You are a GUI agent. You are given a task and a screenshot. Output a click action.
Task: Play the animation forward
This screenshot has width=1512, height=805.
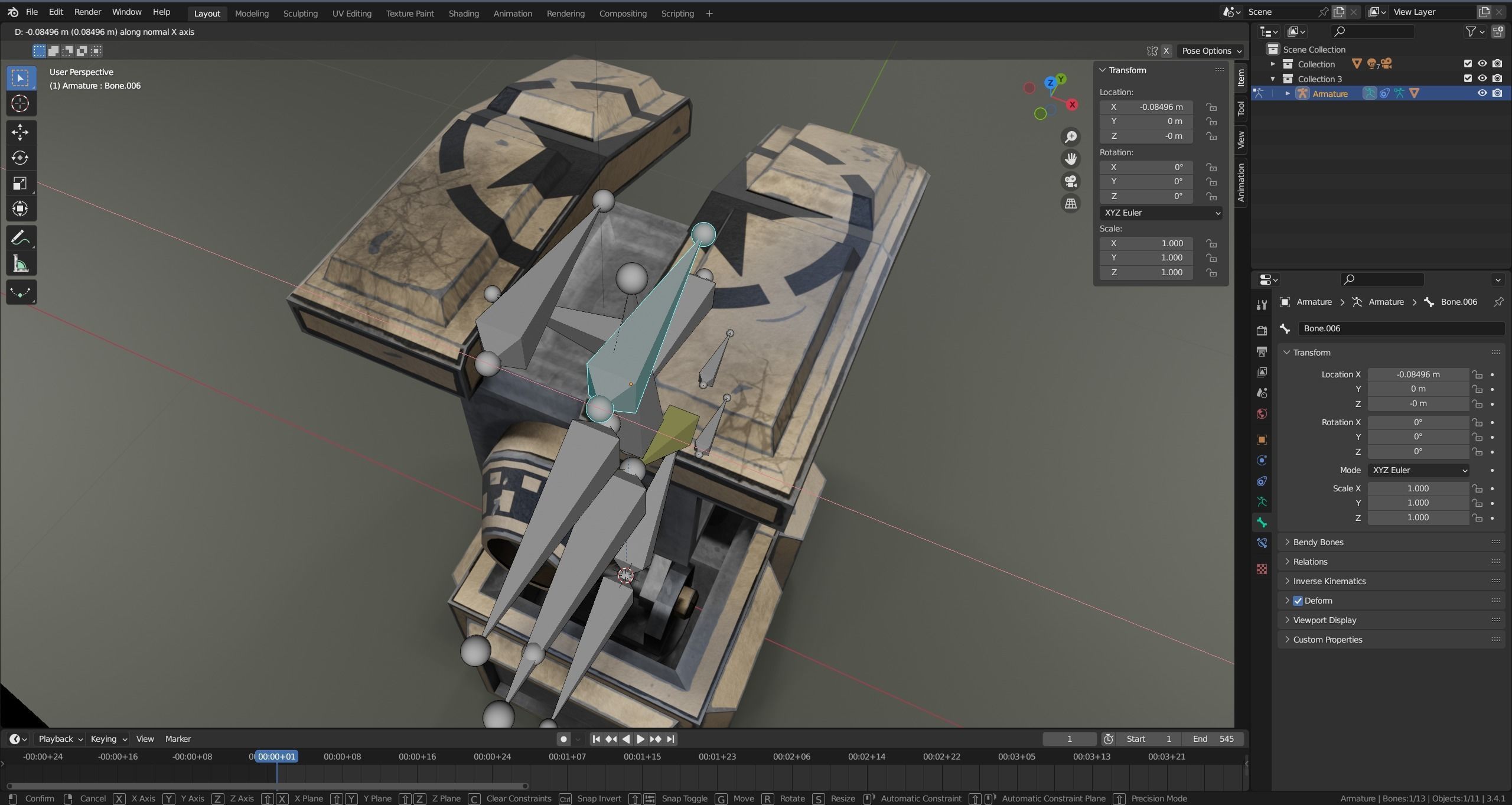click(641, 739)
